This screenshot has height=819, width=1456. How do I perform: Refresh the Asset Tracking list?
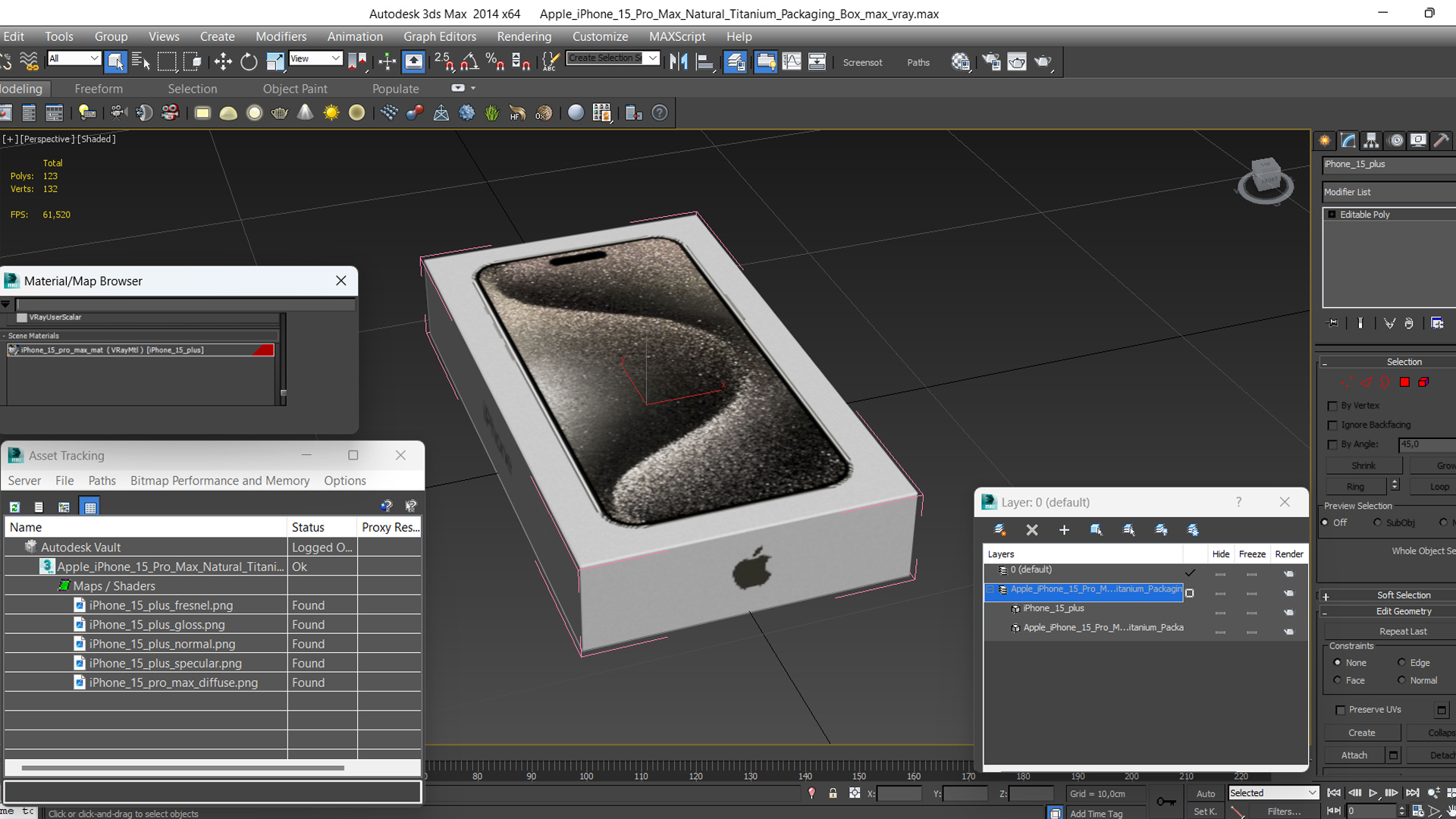coord(14,507)
